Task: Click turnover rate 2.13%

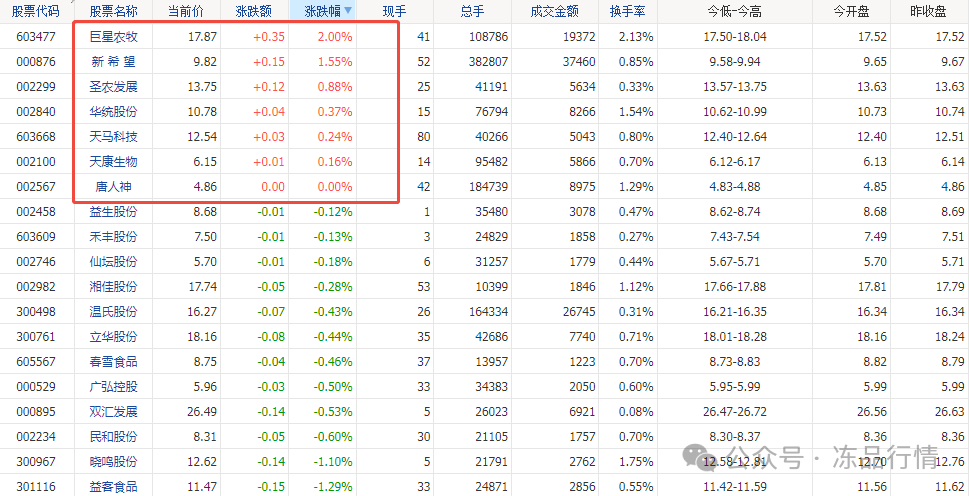Action: [x=636, y=37]
